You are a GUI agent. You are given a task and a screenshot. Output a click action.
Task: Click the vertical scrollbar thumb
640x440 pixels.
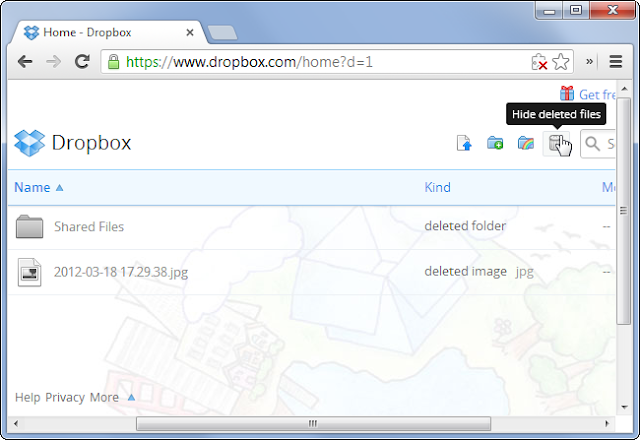623,211
